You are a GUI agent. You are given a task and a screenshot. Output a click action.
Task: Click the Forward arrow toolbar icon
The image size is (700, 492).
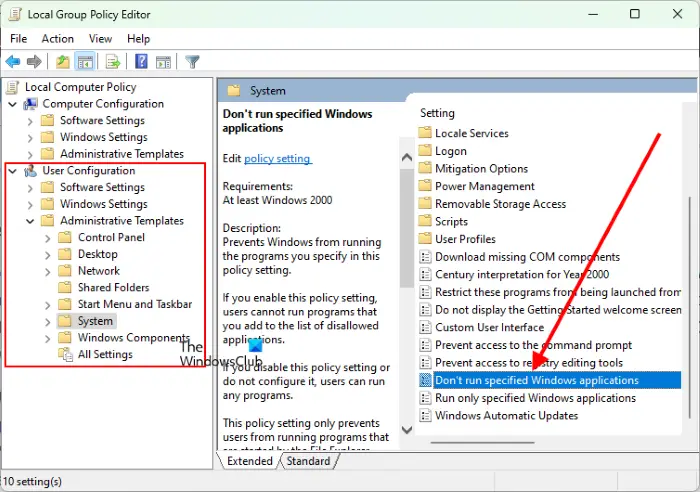tap(34, 61)
